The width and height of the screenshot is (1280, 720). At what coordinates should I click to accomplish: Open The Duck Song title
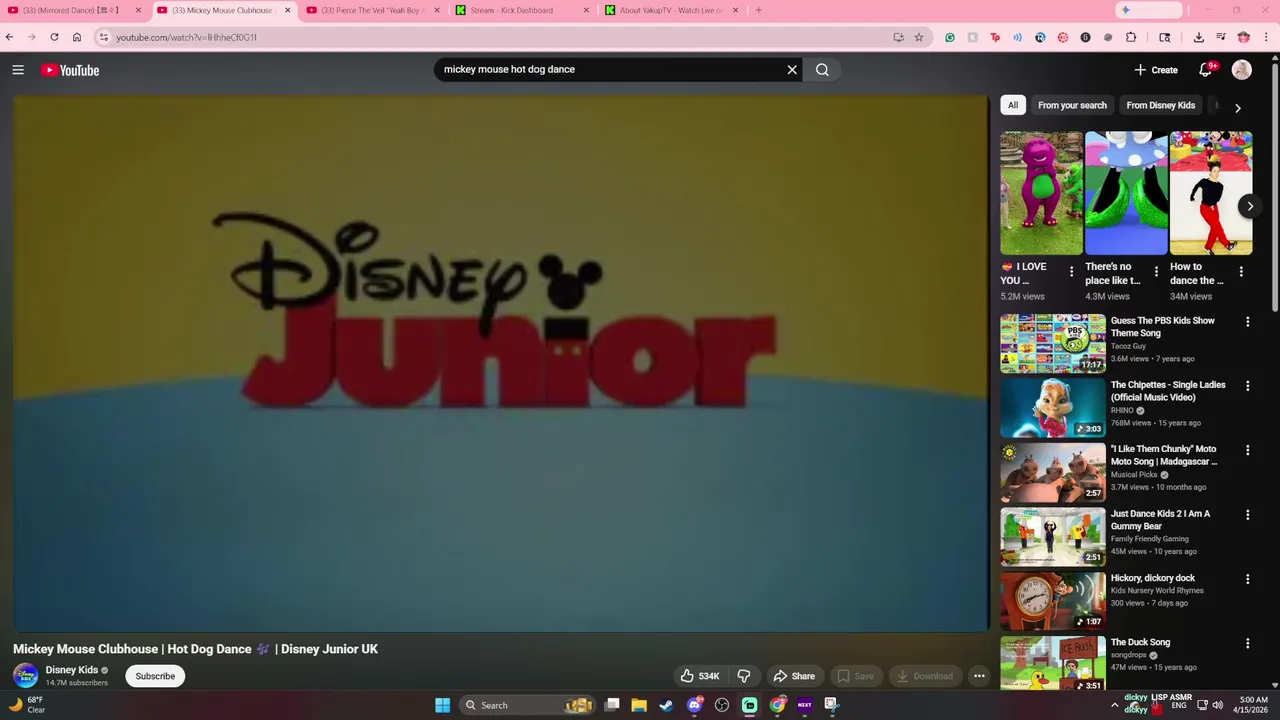pos(1140,642)
